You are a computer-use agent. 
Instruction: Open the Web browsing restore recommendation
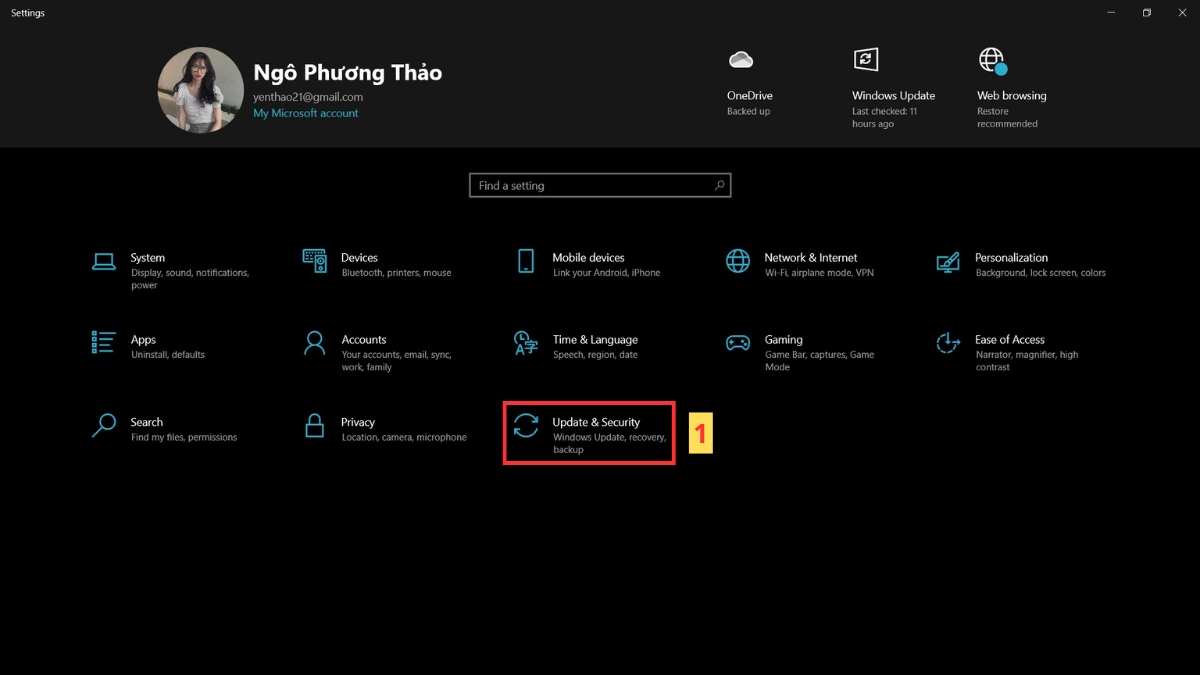tap(1011, 85)
